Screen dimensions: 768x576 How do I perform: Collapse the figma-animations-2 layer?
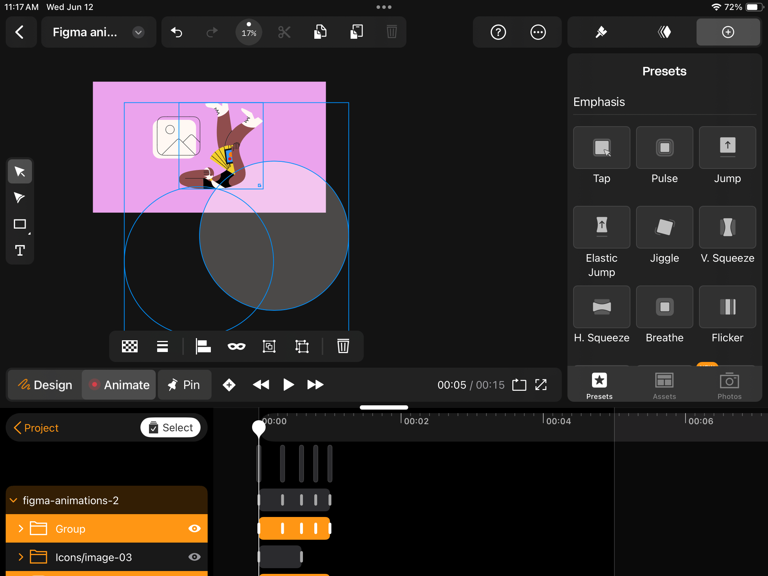[x=14, y=501]
